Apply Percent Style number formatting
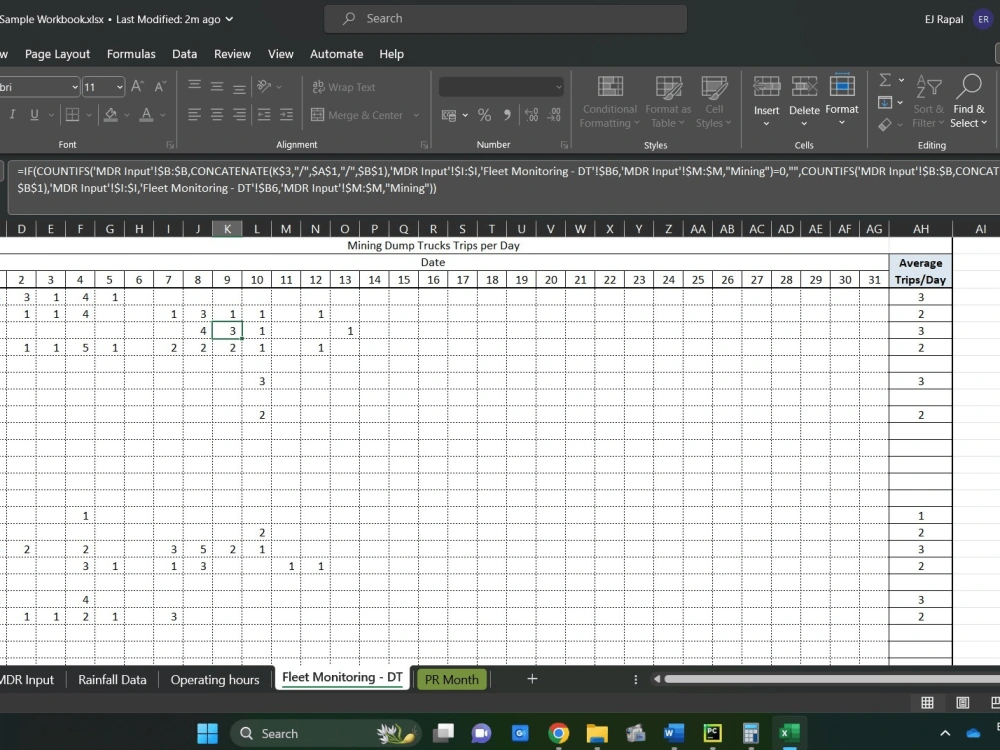The width and height of the screenshot is (1000, 750). 484,114
